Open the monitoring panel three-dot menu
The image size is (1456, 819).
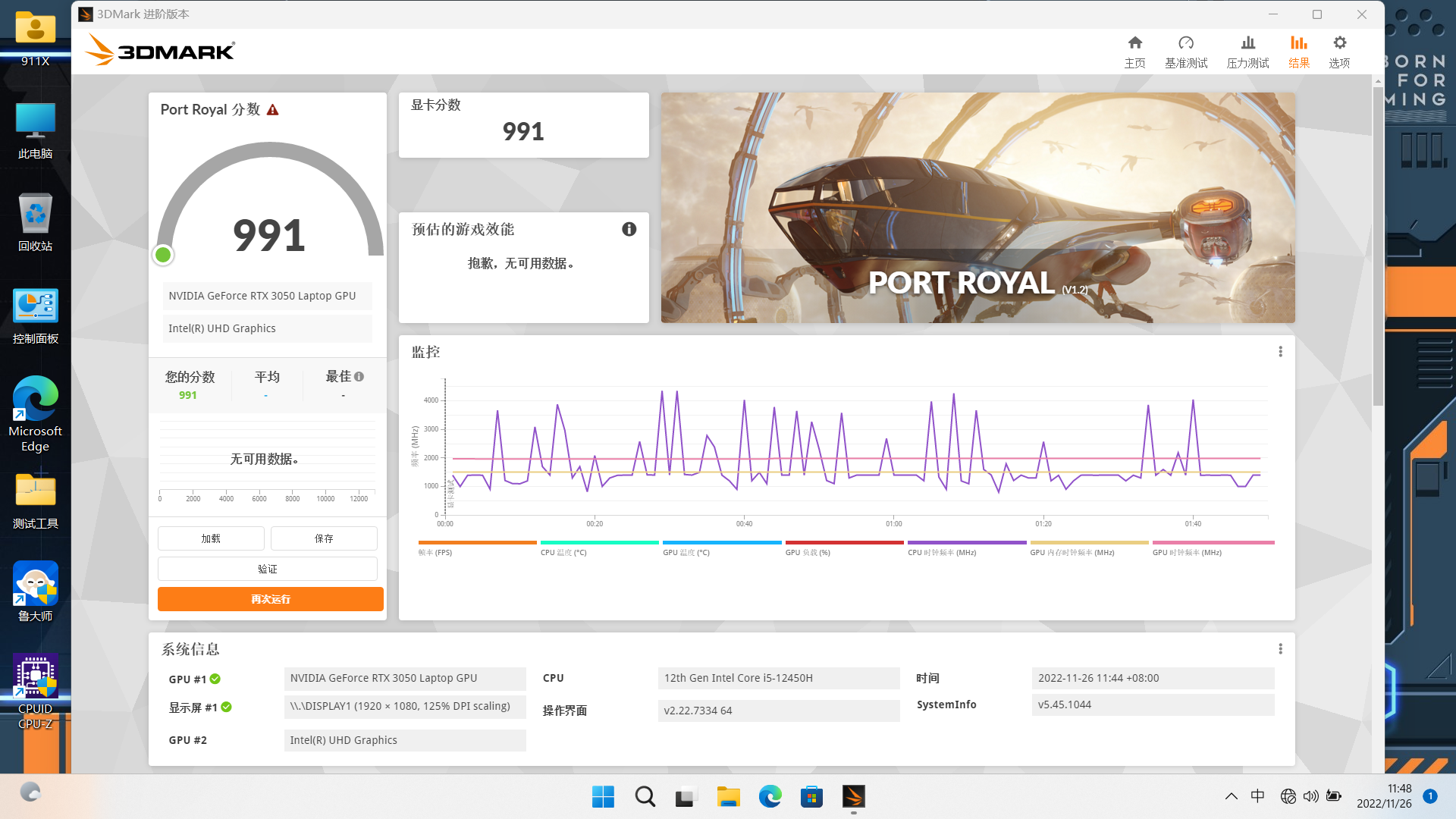(x=1280, y=352)
